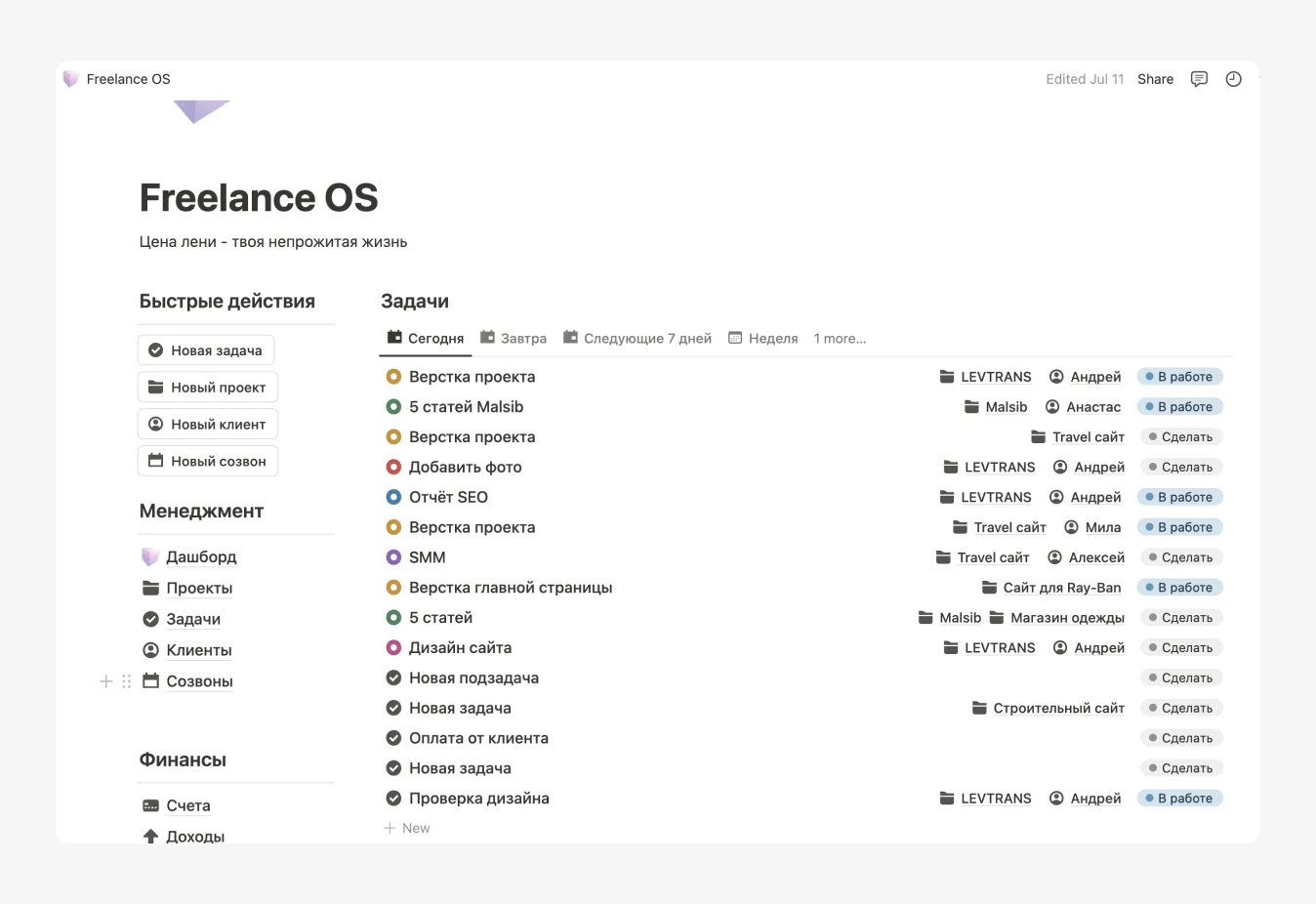The image size is (1316, 904).
Task: Click the Доходы arrow icon
Action: pyautogui.click(x=150, y=837)
